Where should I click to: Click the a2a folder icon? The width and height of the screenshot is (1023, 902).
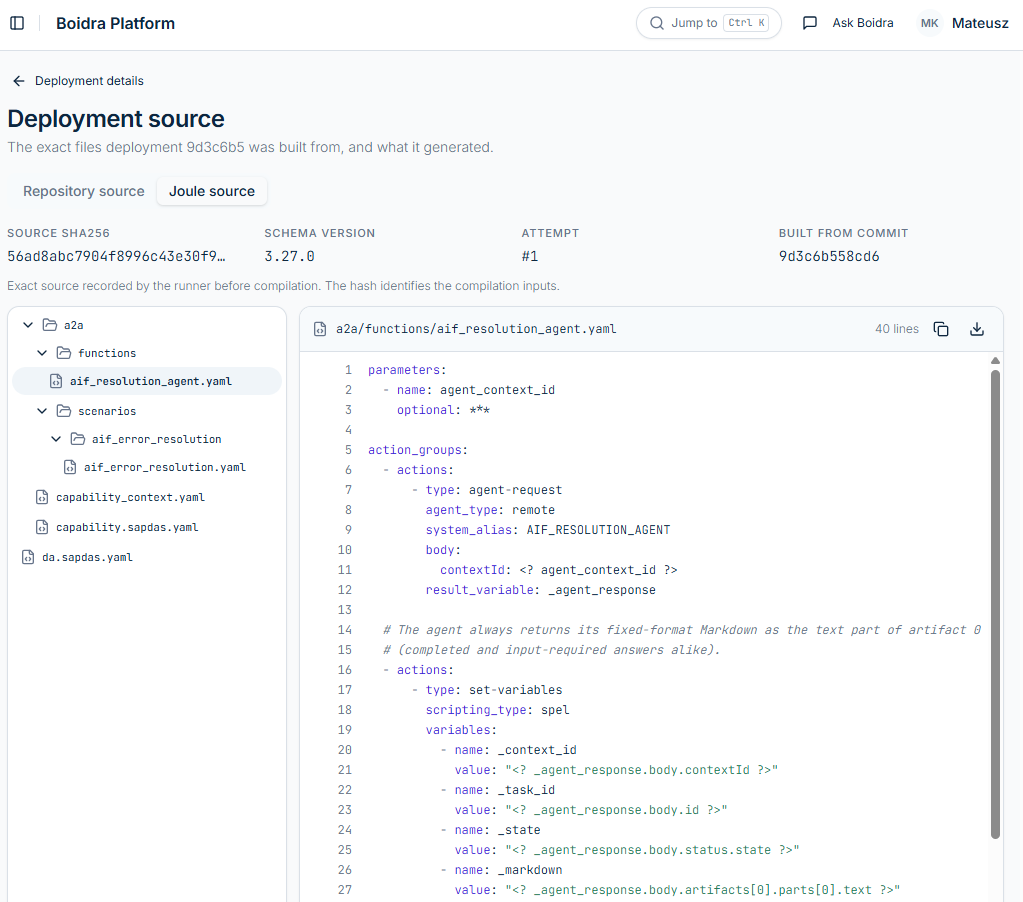(50, 325)
